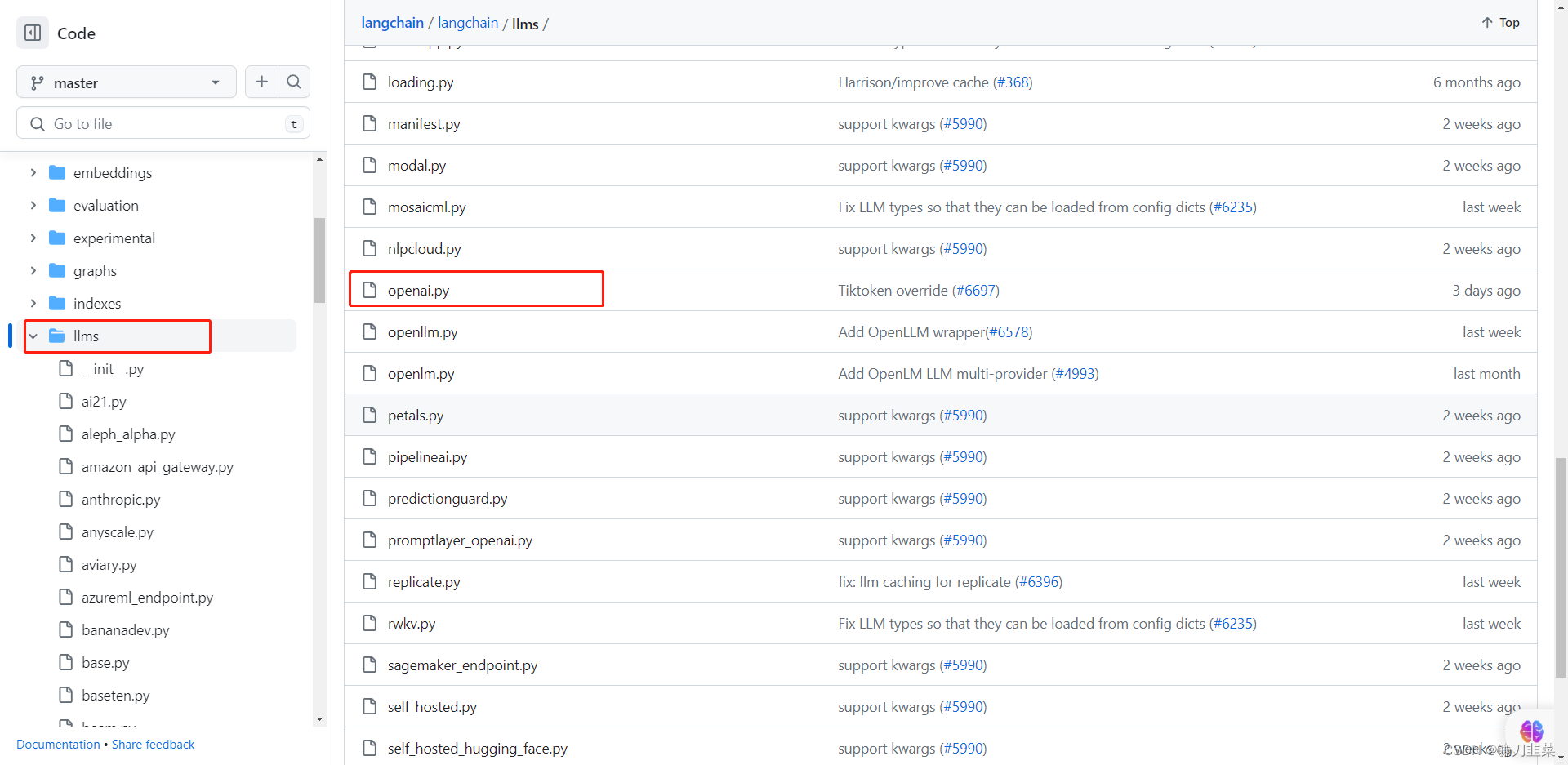The height and width of the screenshot is (765, 1568).
Task: Open baseten.py in sidebar tree
Action: (116, 695)
